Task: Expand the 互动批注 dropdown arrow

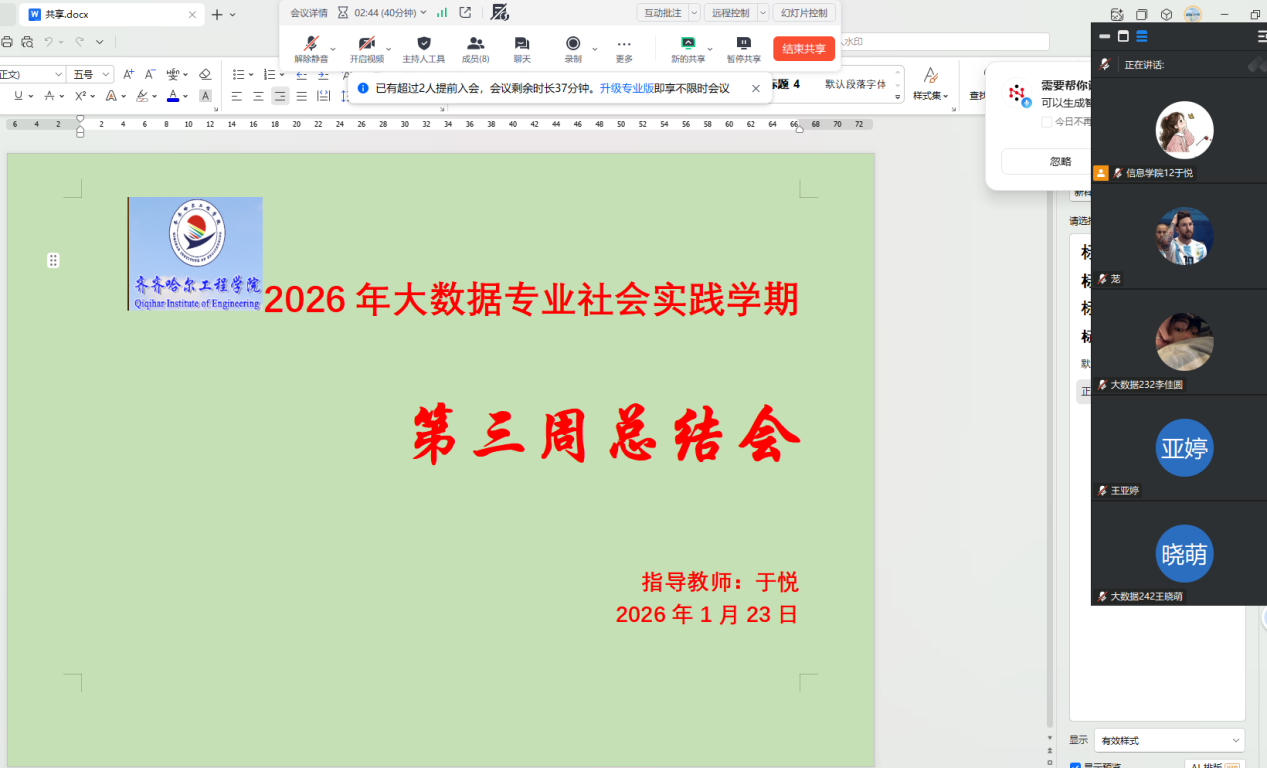Action: [694, 13]
